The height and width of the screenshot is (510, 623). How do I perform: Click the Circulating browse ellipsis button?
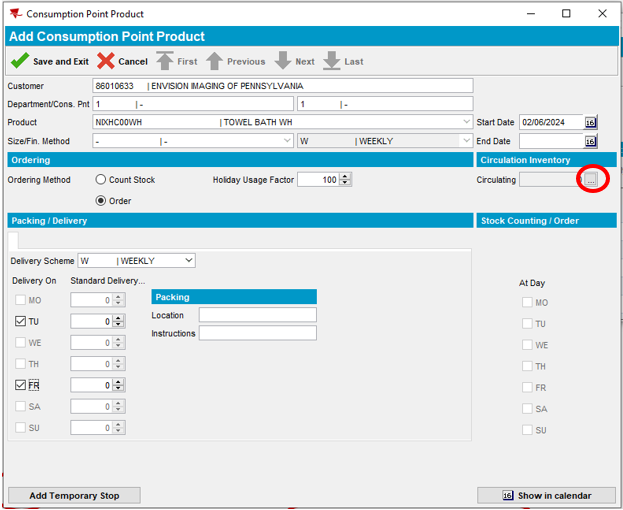591,180
